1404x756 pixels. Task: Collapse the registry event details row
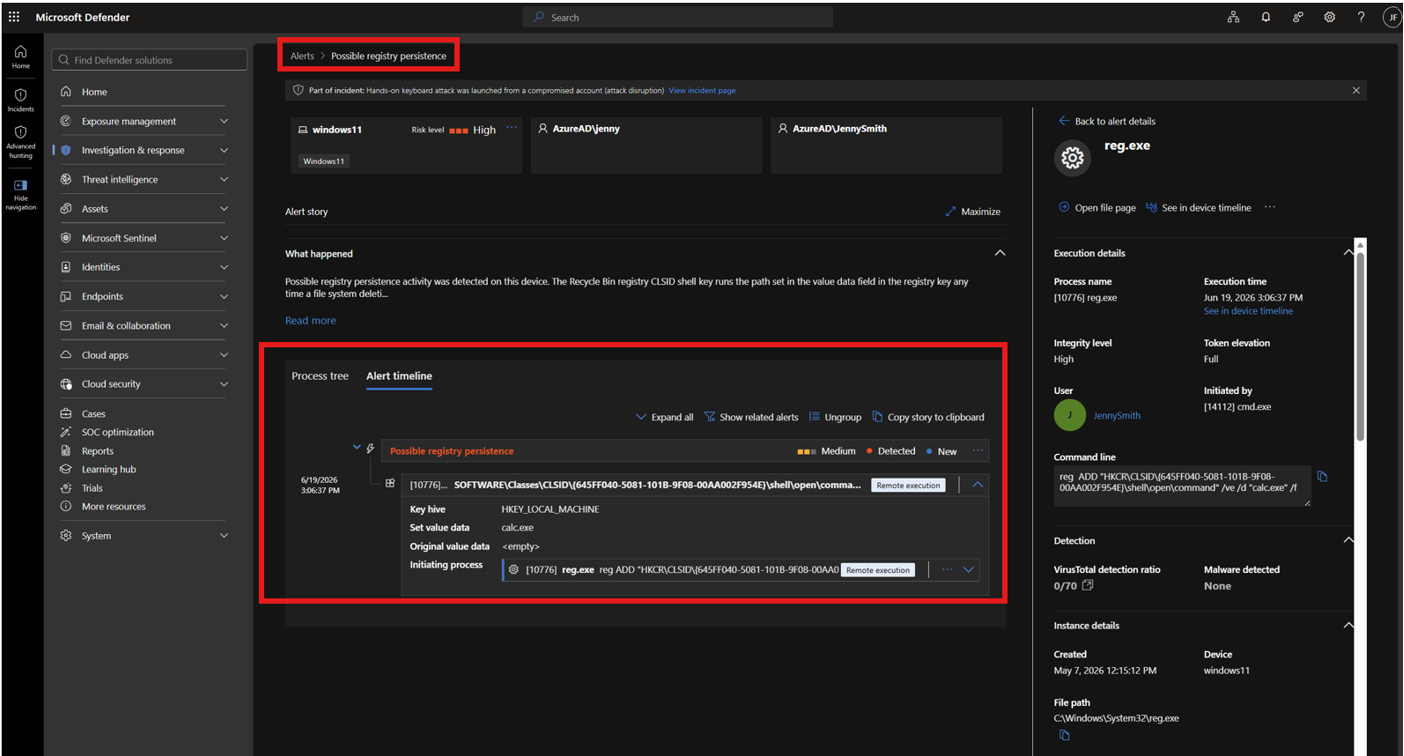[977, 485]
